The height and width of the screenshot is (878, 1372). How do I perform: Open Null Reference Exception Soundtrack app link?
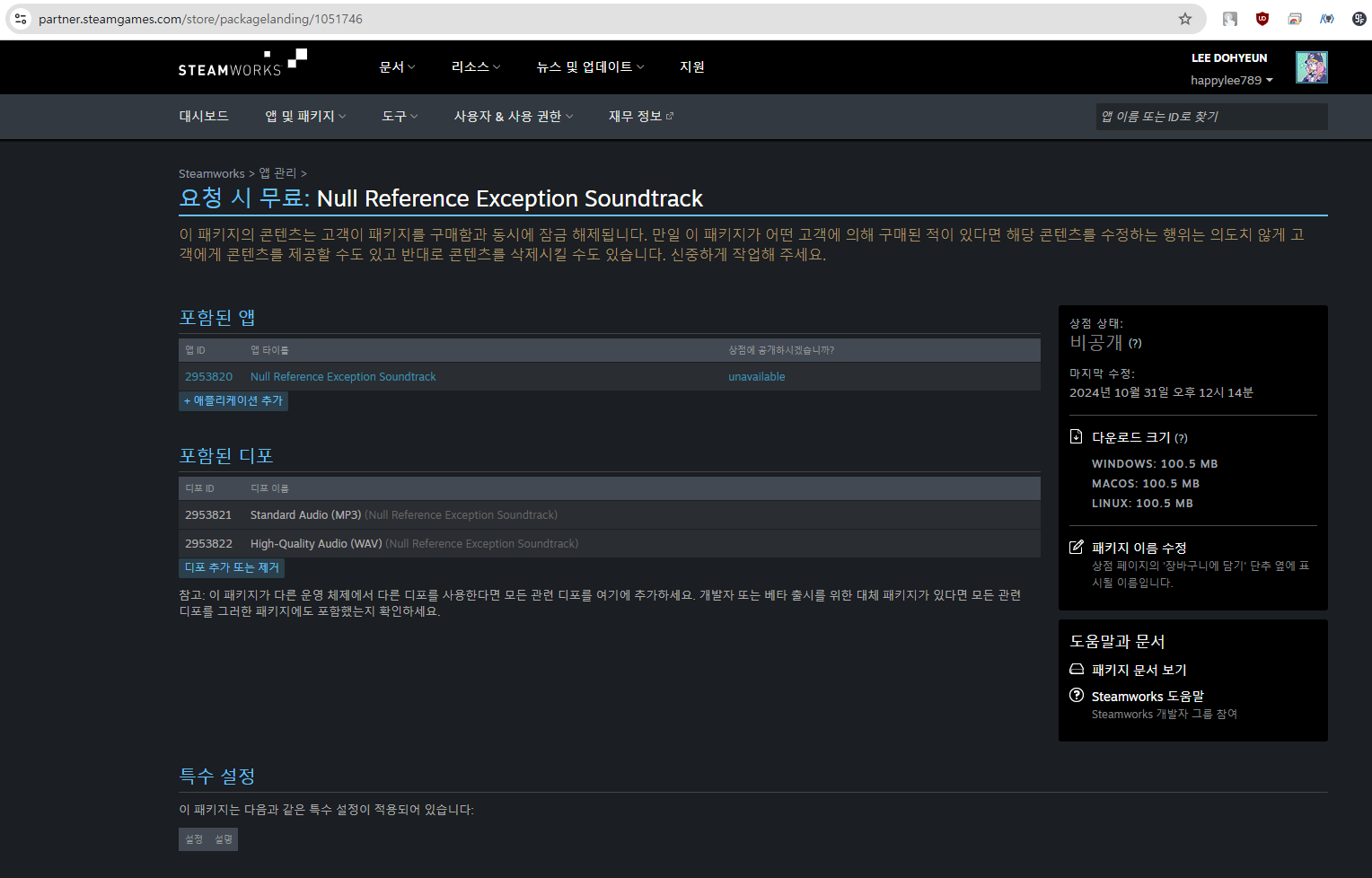(343, 377)
